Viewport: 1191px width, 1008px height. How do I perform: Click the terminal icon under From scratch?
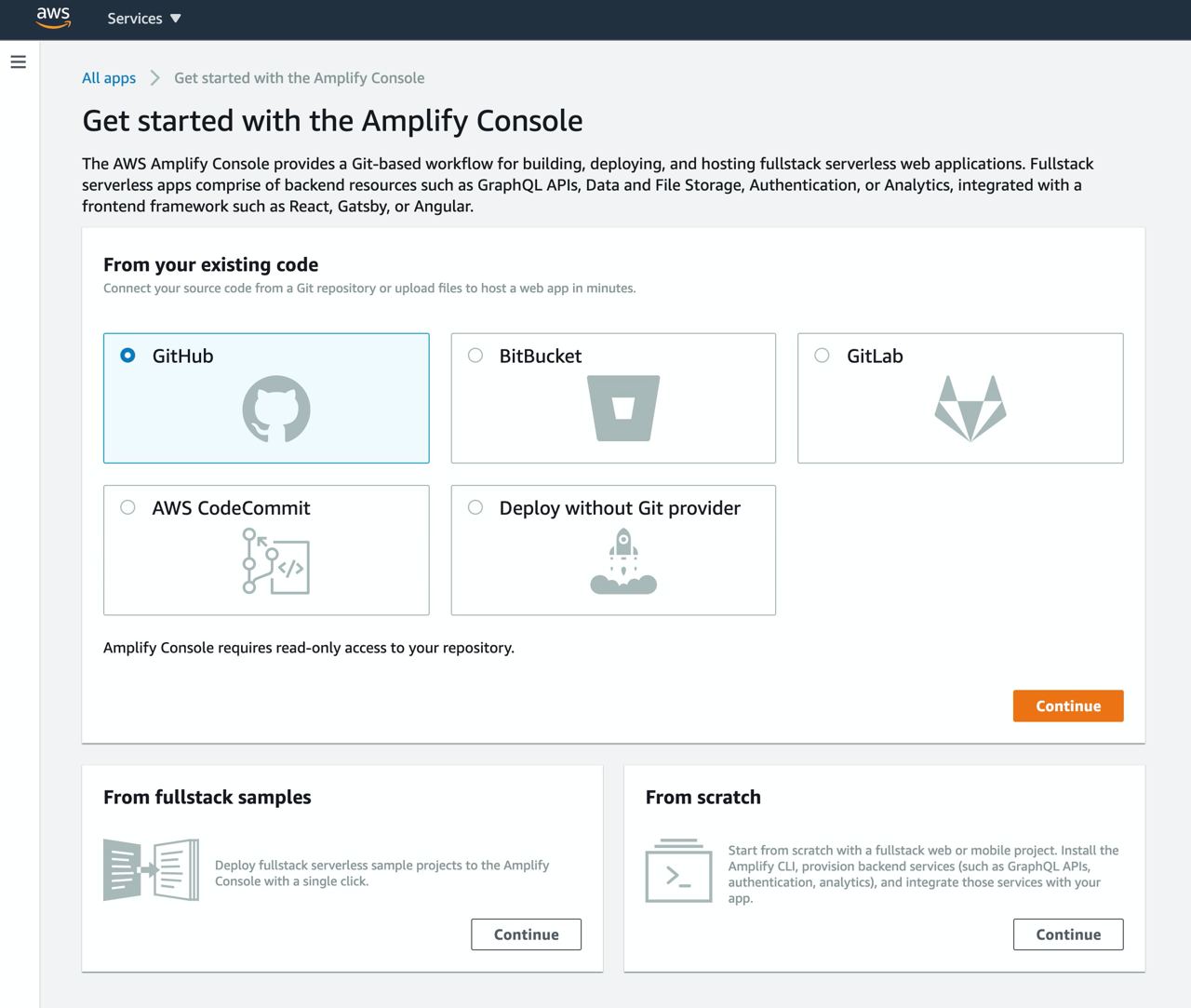tap(678, 871)
